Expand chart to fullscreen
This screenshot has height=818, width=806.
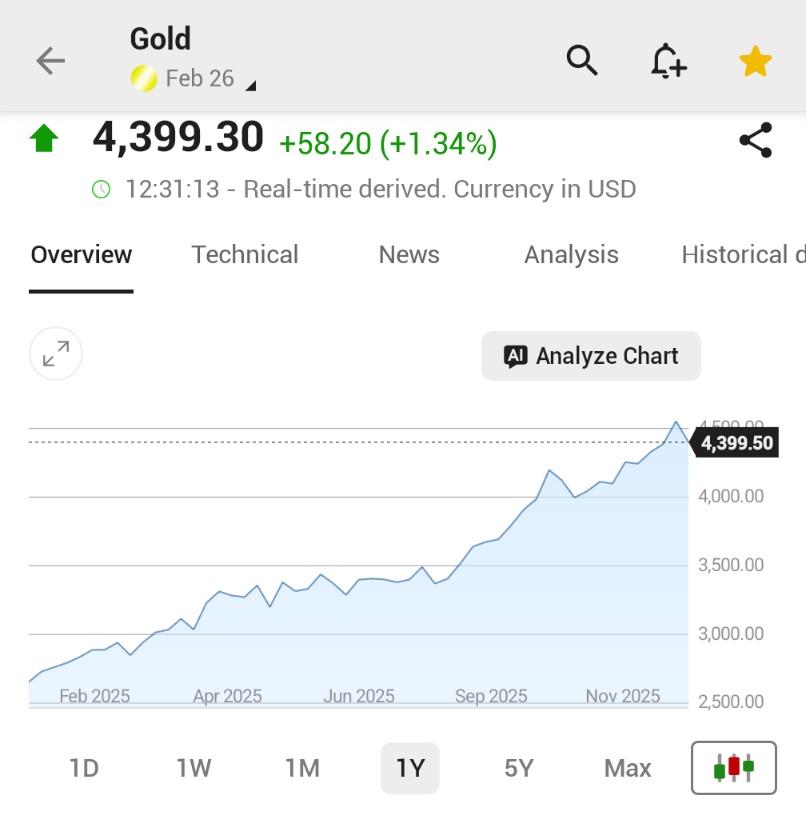[x=56, y=354]
